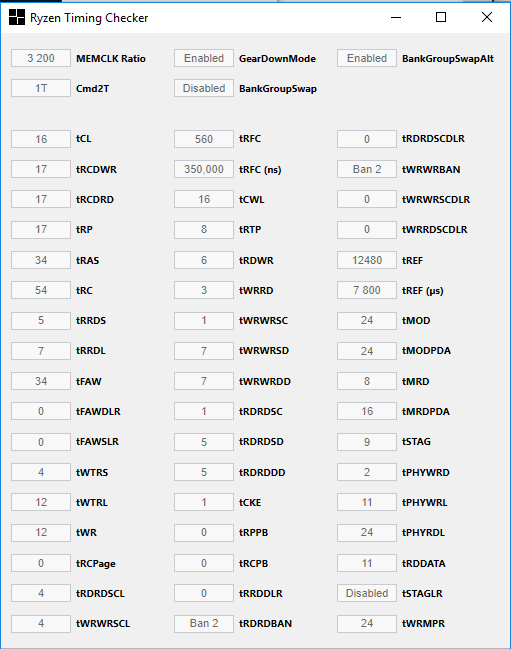The width and height of the screenshot is (511, 649).
Task: Click the Ryzen Timing Checker app icon
Action: [x=17, y=17]
